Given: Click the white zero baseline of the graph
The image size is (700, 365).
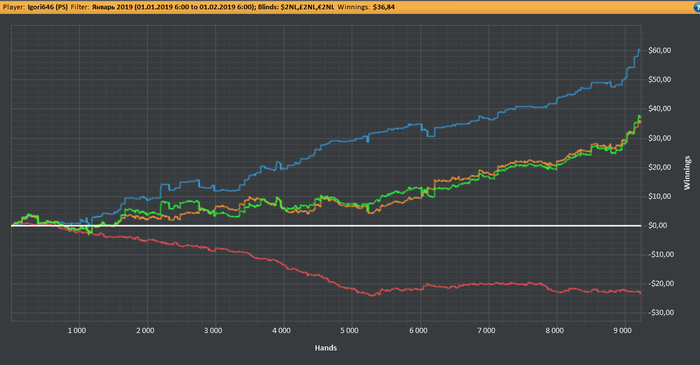Looking at the screenshot, I should [x=326, y=225].
